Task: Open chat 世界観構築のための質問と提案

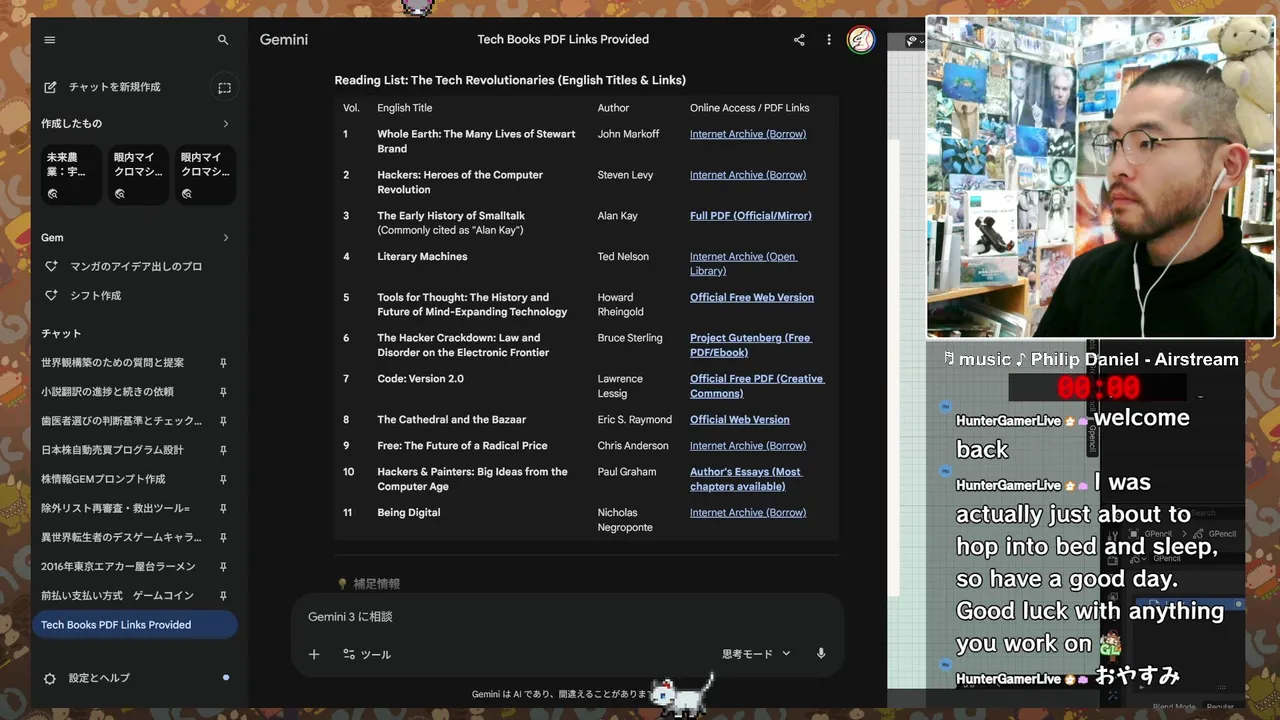Action: pos(112,363)
